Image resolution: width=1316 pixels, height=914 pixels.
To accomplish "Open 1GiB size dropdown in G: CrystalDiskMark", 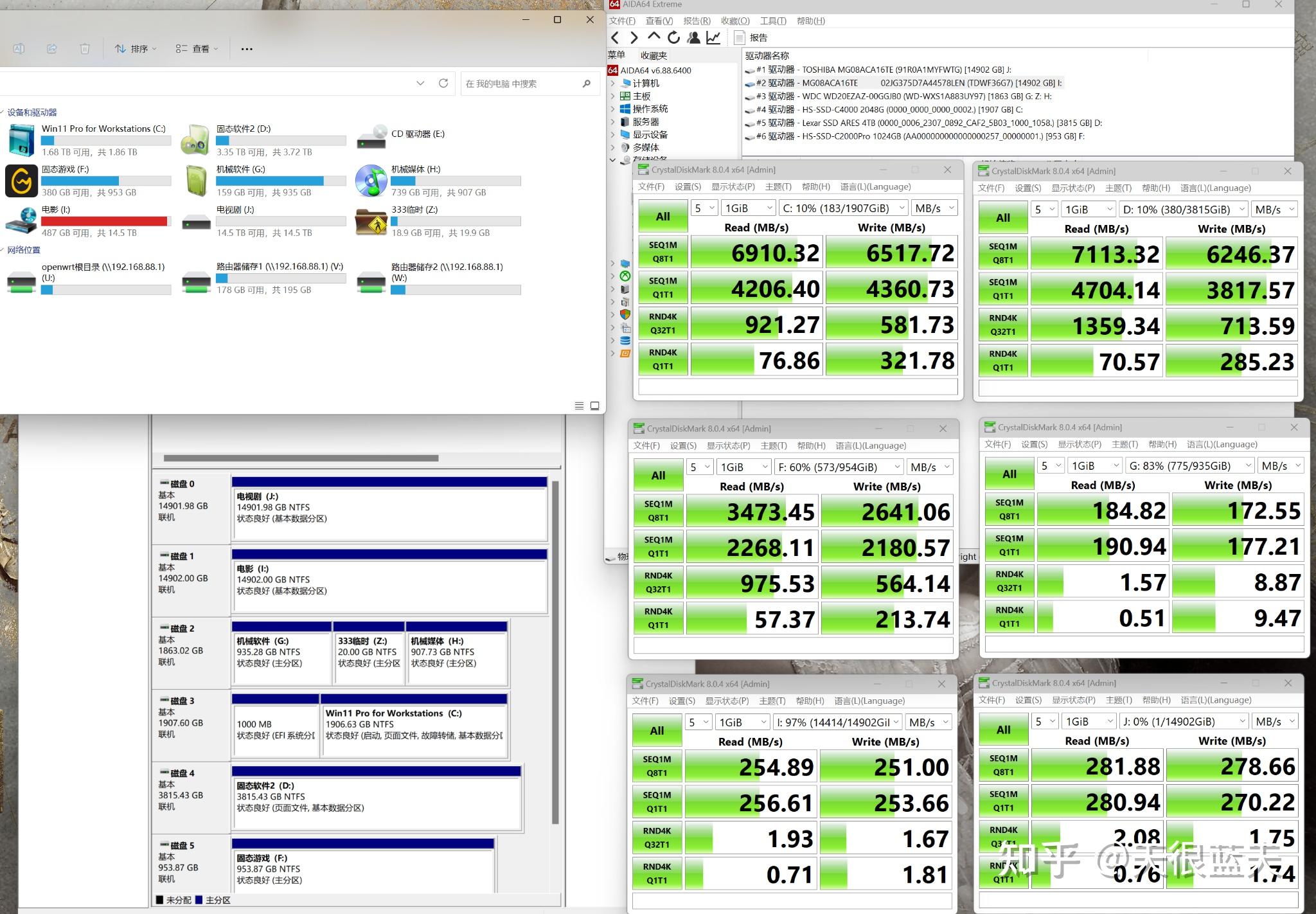I will tap(1094, 466).
